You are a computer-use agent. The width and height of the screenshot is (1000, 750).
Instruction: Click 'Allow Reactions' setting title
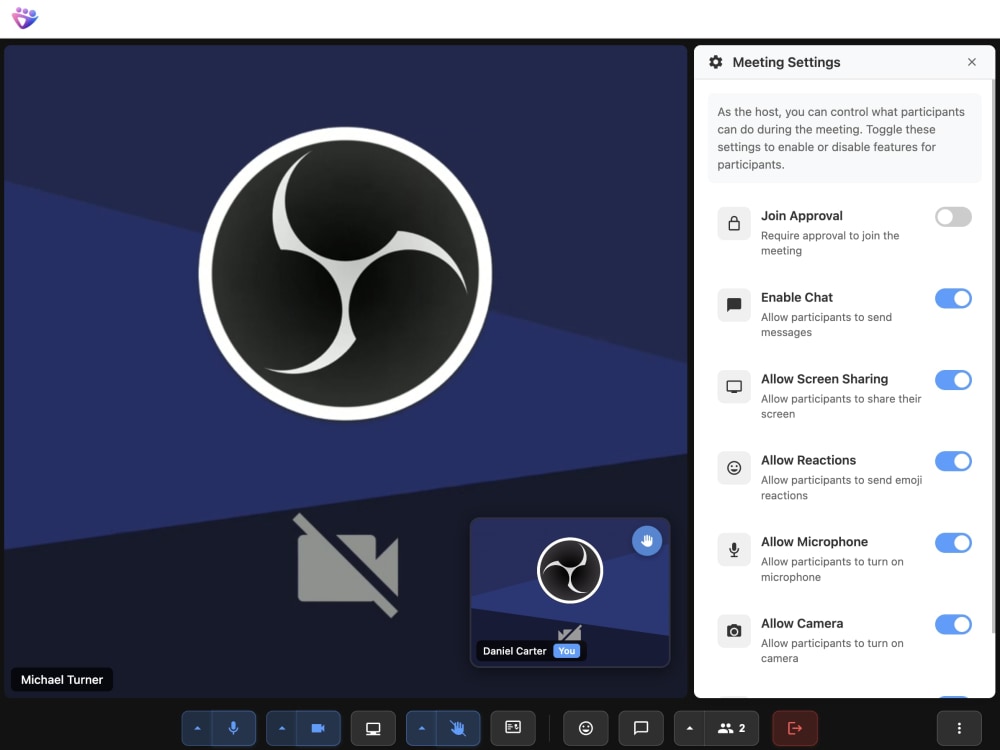tap(808, 460)
